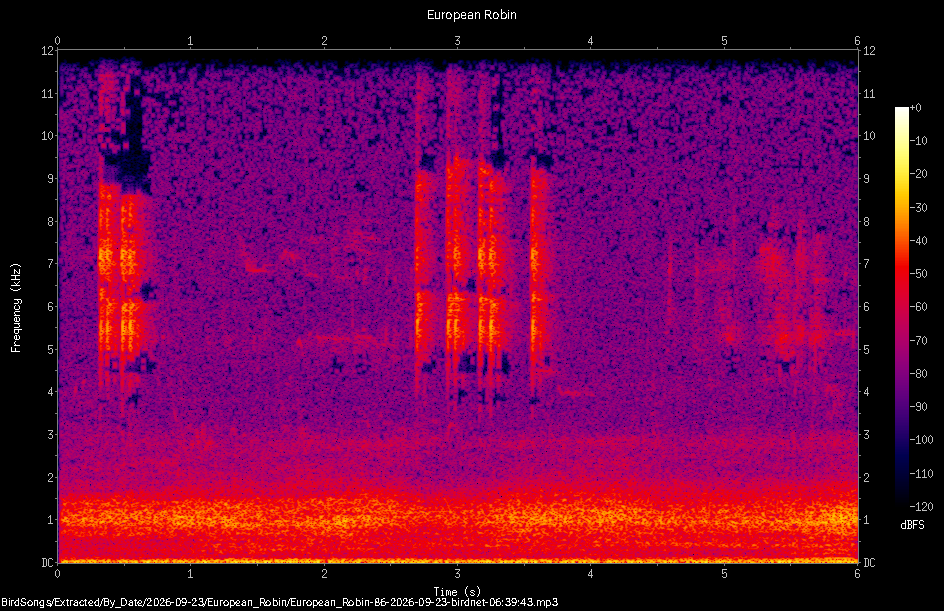Select the mp3 file path caption text
This screenshot has height=611, width=944.
[279, 602]
